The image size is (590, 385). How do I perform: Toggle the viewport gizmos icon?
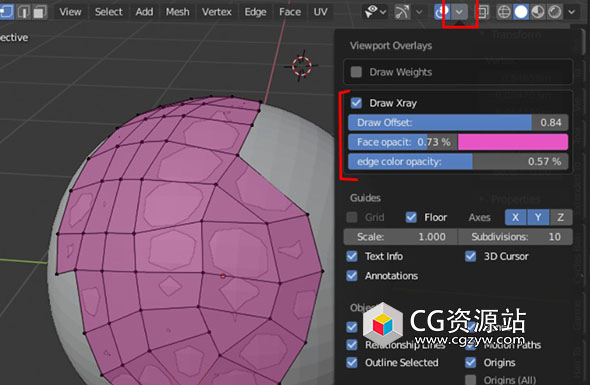point(402,12)
